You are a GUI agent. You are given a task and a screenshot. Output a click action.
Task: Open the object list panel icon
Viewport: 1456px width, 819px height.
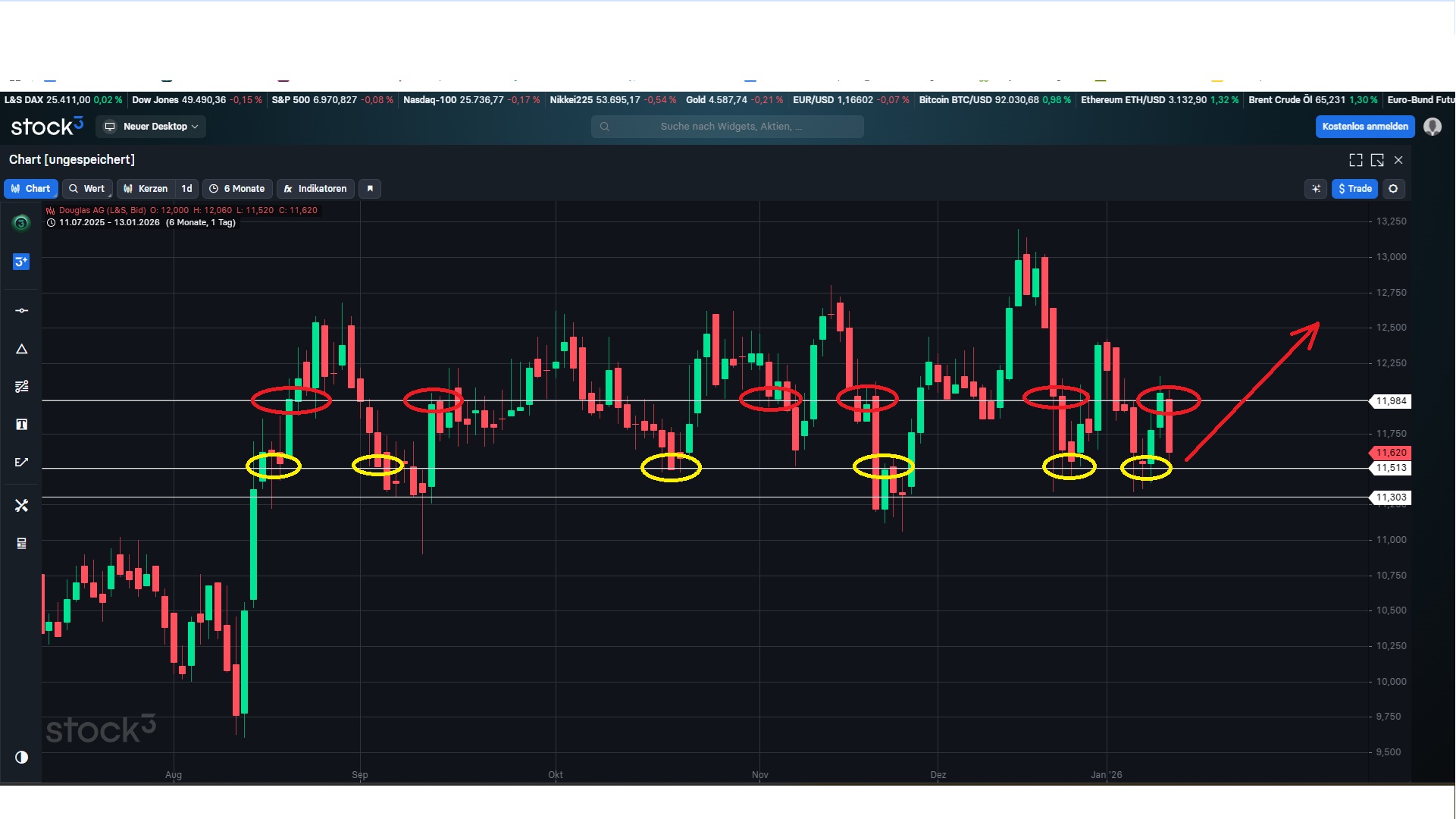pyautogui.click(x=21, y=543)
